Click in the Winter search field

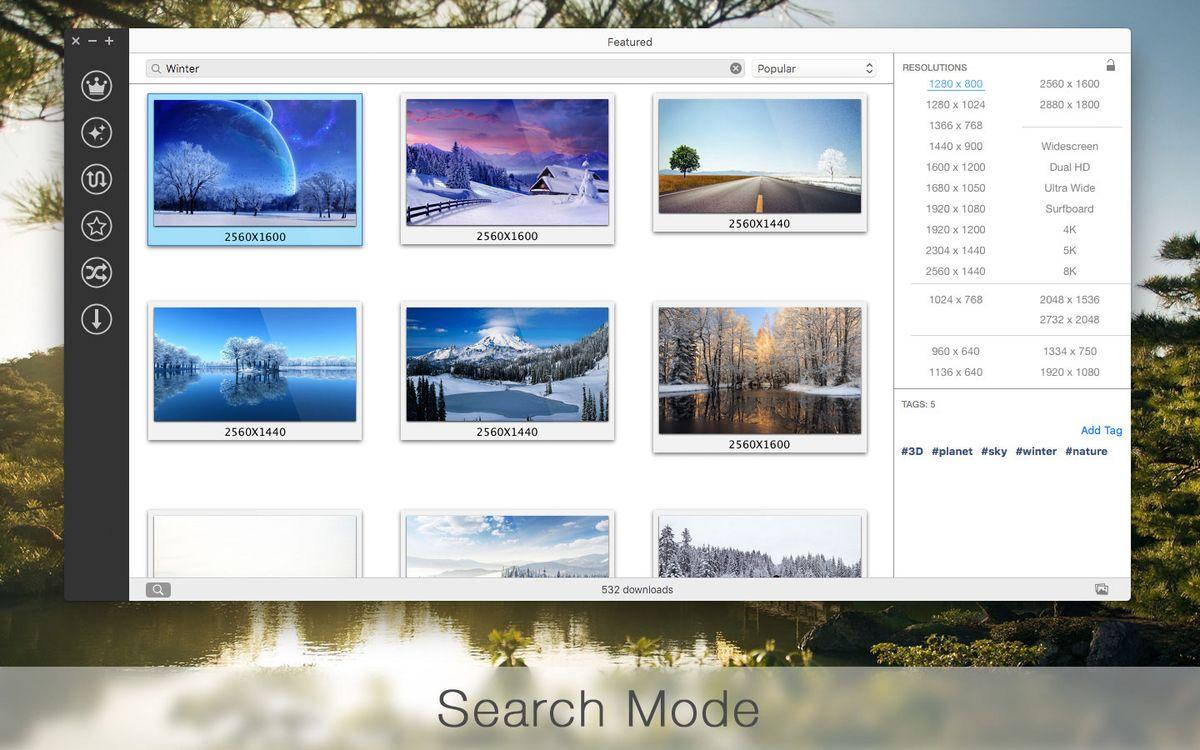pyautogui.click(x=440, y=69)
